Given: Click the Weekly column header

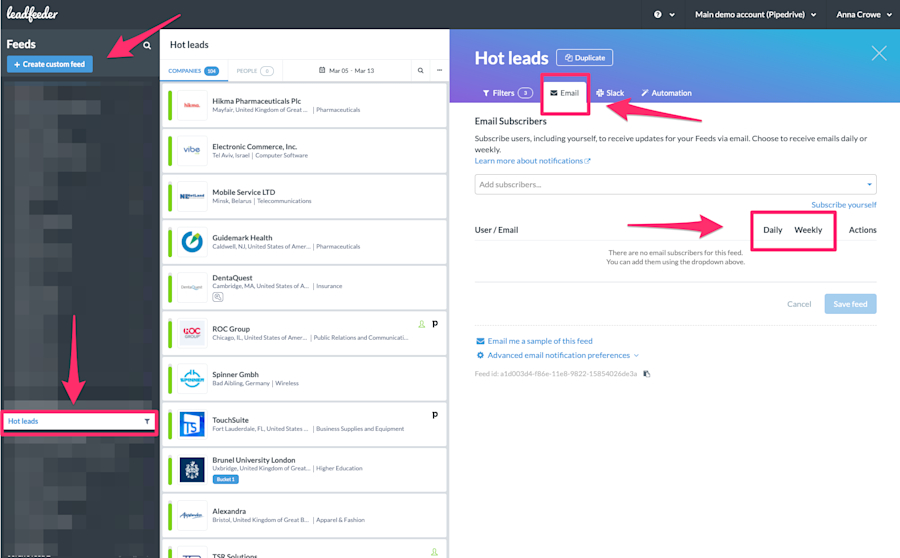Looking at the screenshot, I should pos(808,230).
